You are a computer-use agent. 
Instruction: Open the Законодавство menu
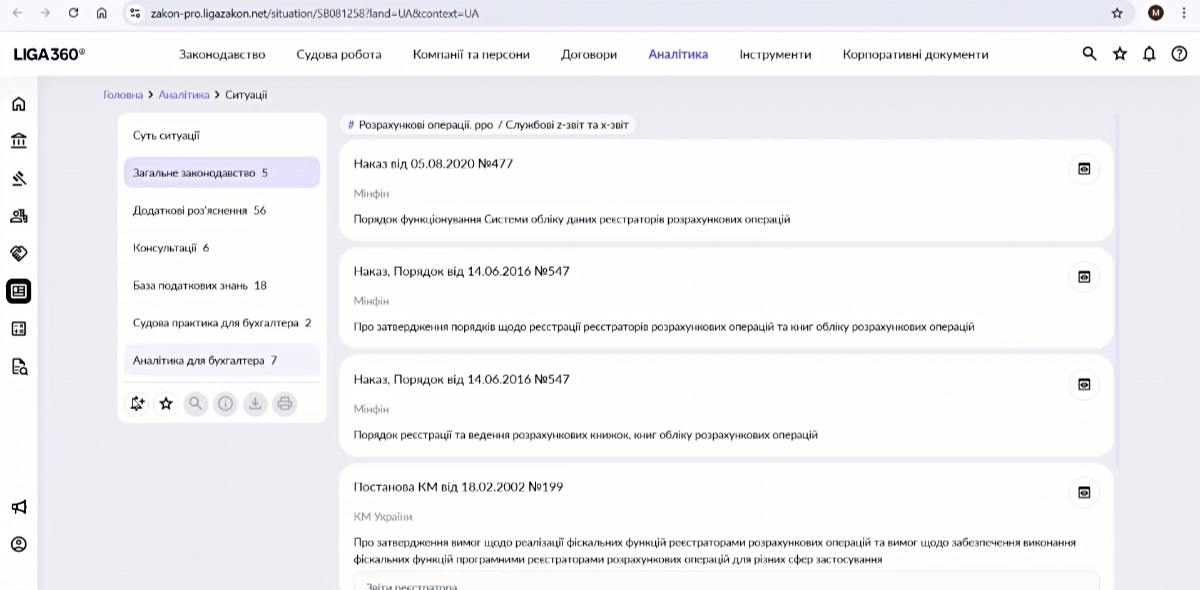pyautogui.click(x=222, y=55)
